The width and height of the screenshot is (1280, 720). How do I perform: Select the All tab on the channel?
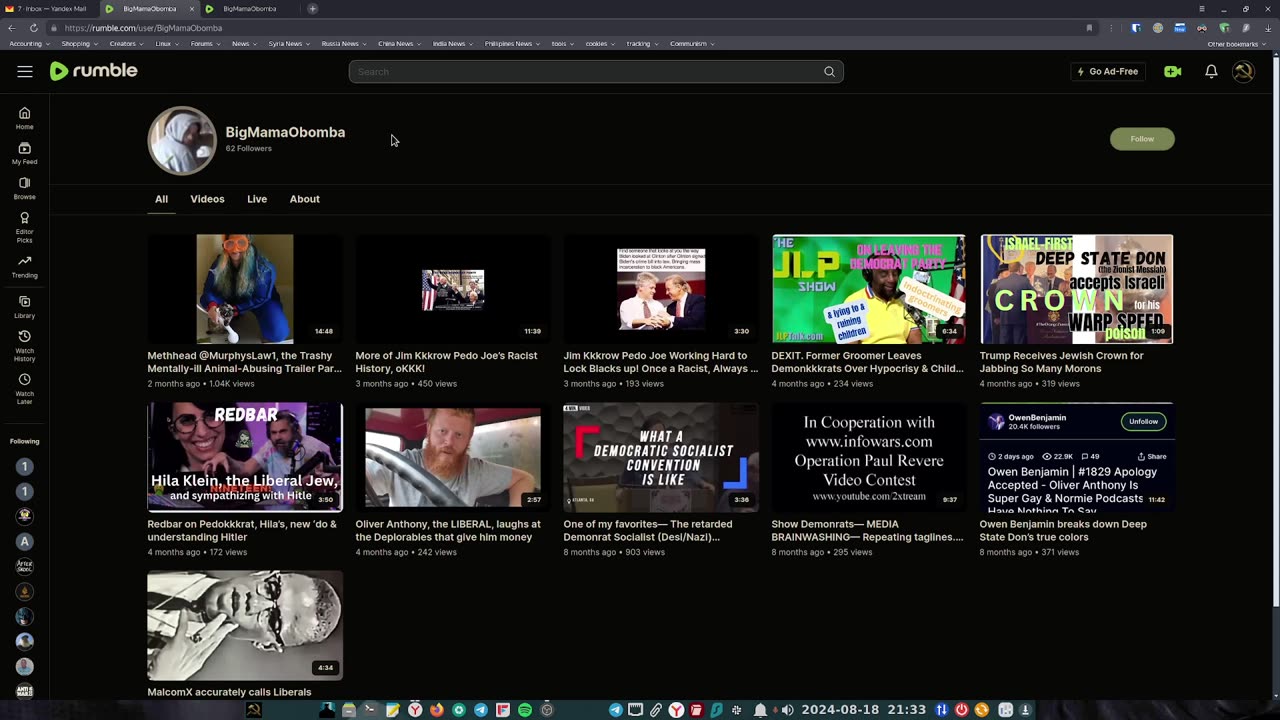161,199
